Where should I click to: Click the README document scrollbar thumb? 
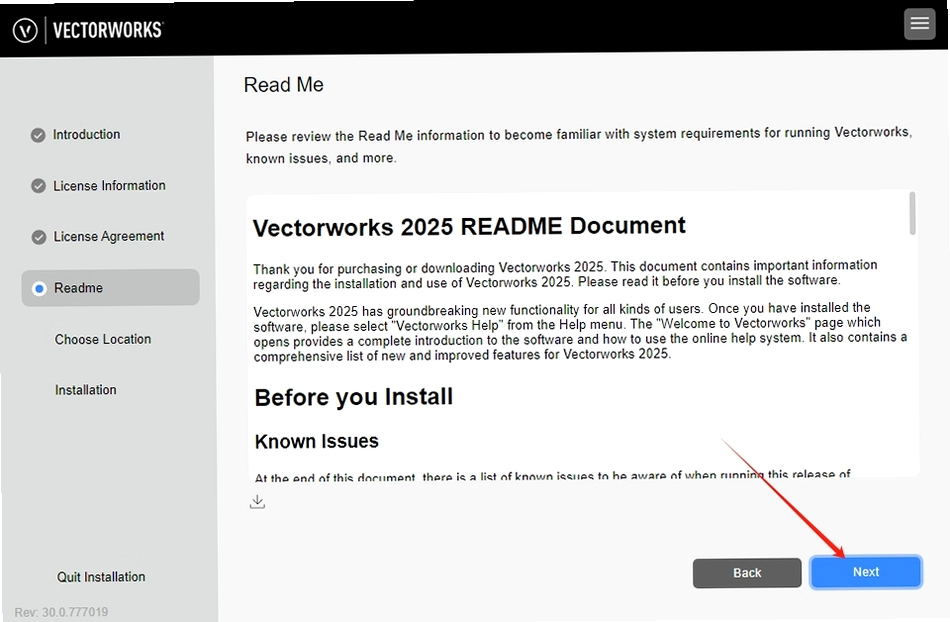(x=912, y=213)
